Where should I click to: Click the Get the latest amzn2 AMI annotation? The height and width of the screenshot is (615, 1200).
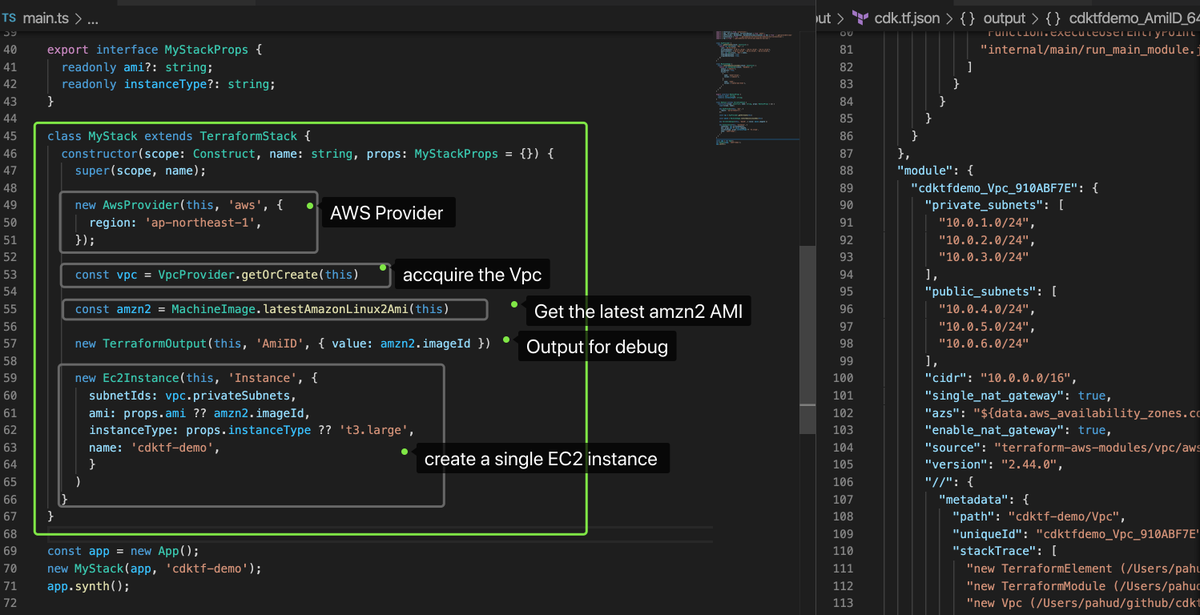pyautogui.click(x=637, y=311)
